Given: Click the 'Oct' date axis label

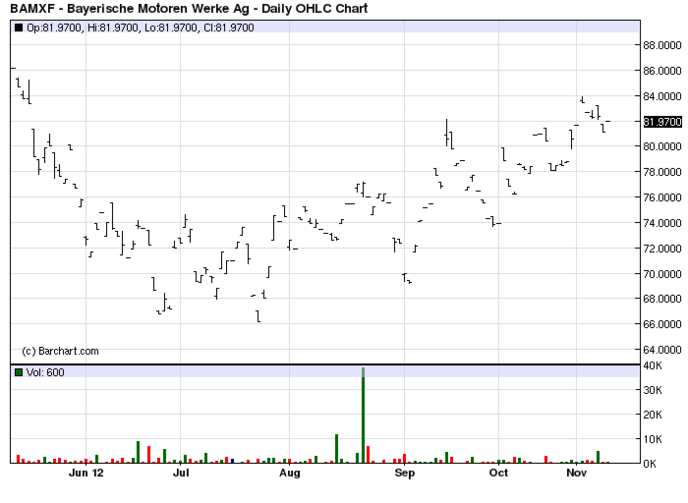Looking at the screenshot, I should tap(499, 473).
